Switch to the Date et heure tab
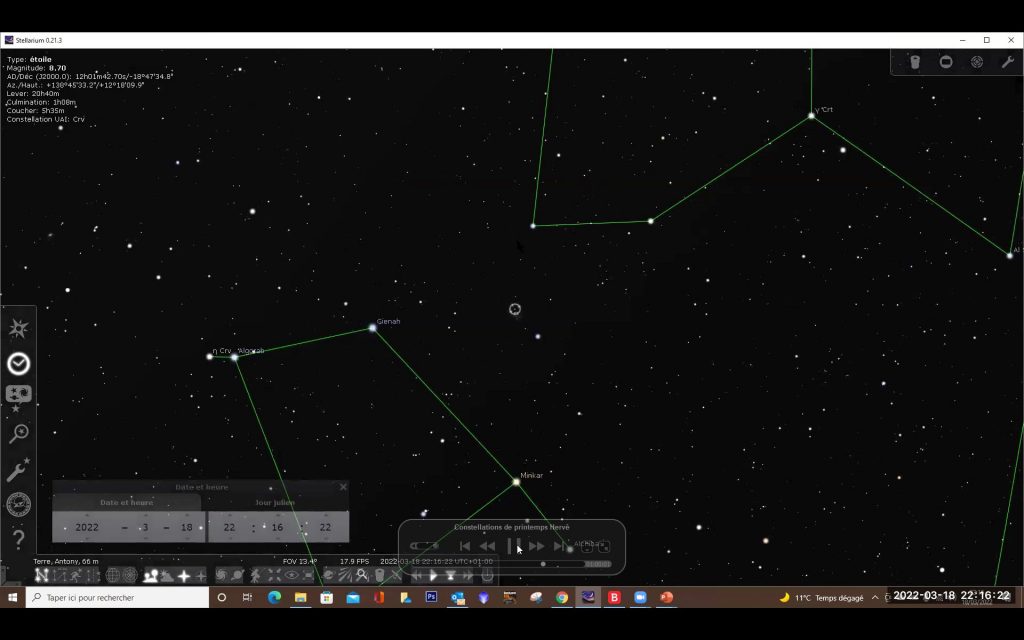Image resolution: width=1024 pixels, height=640 pixels. point(127,502)
